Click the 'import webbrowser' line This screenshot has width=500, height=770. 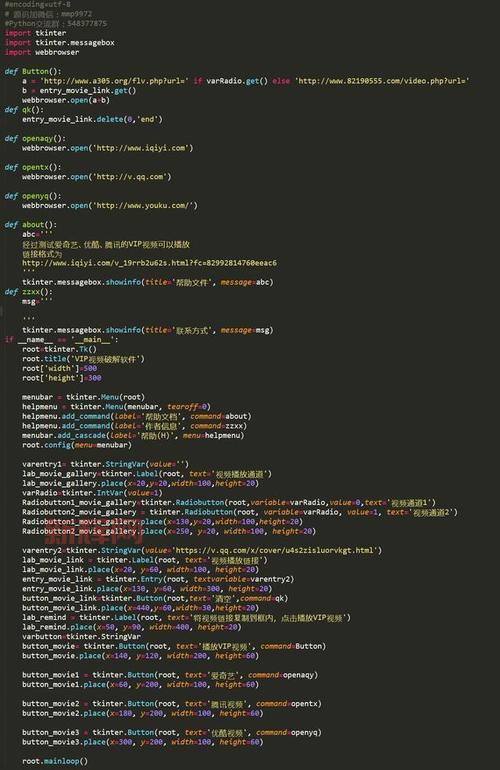point(42,52)
